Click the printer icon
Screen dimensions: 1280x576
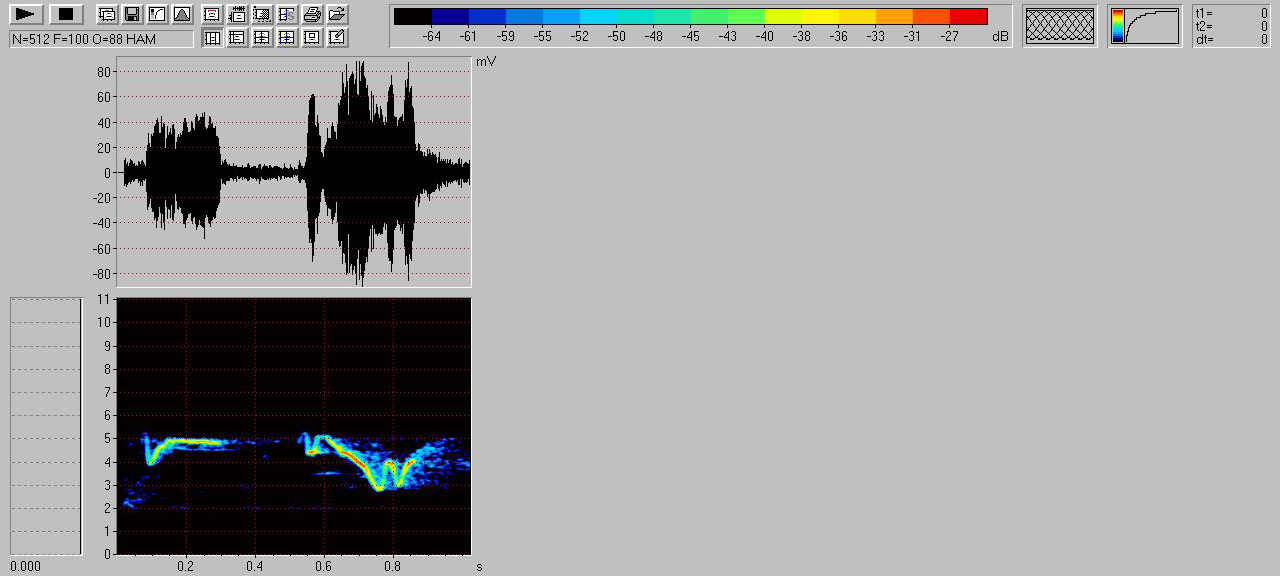(x=312, y=14)
